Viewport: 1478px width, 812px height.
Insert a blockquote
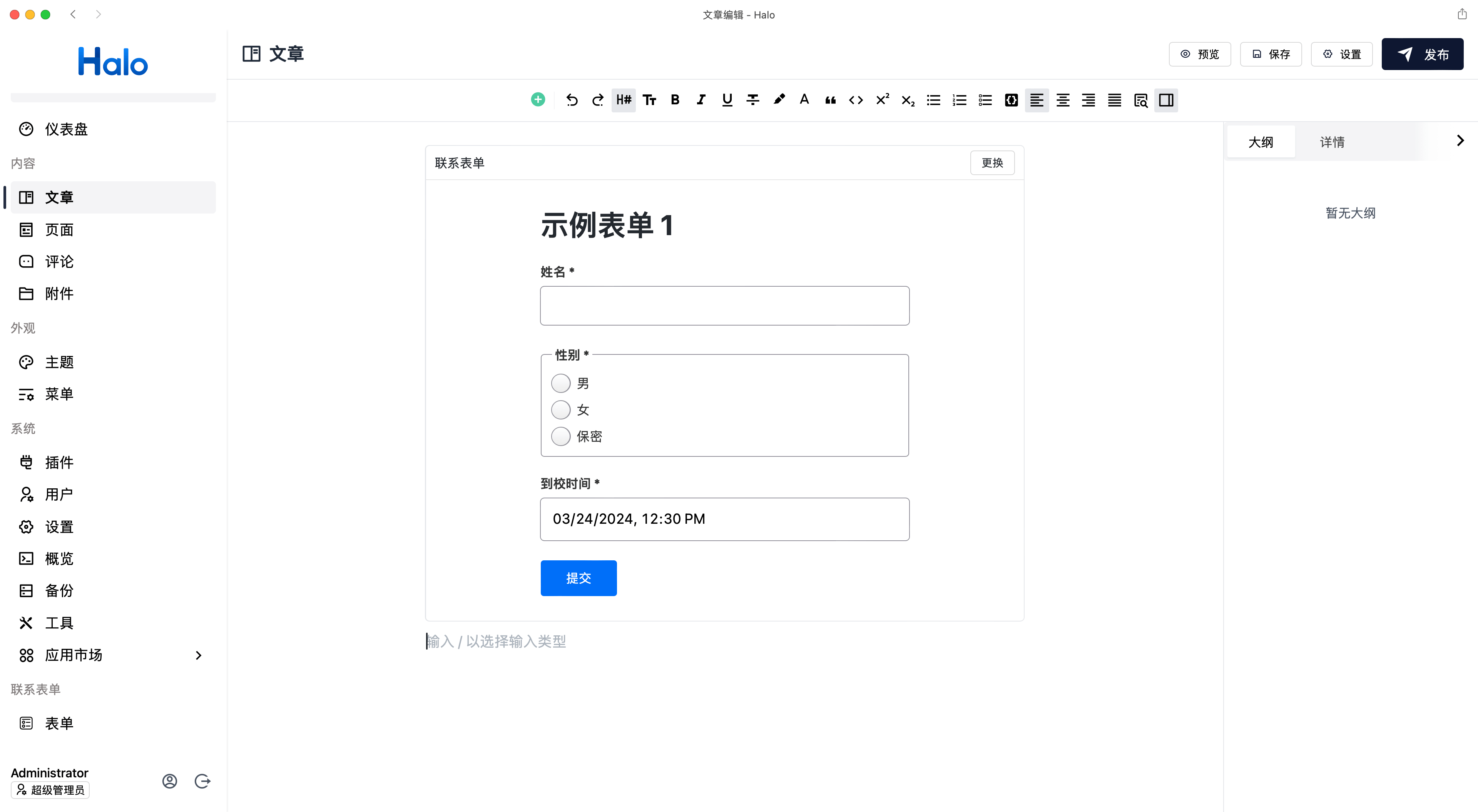click(830, 100)
